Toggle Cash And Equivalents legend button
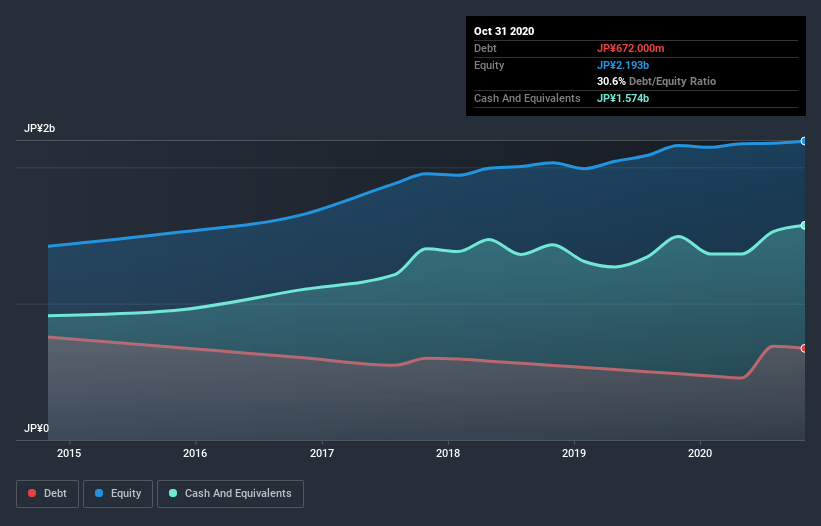 pyautogui.click(x=230, y=494)
